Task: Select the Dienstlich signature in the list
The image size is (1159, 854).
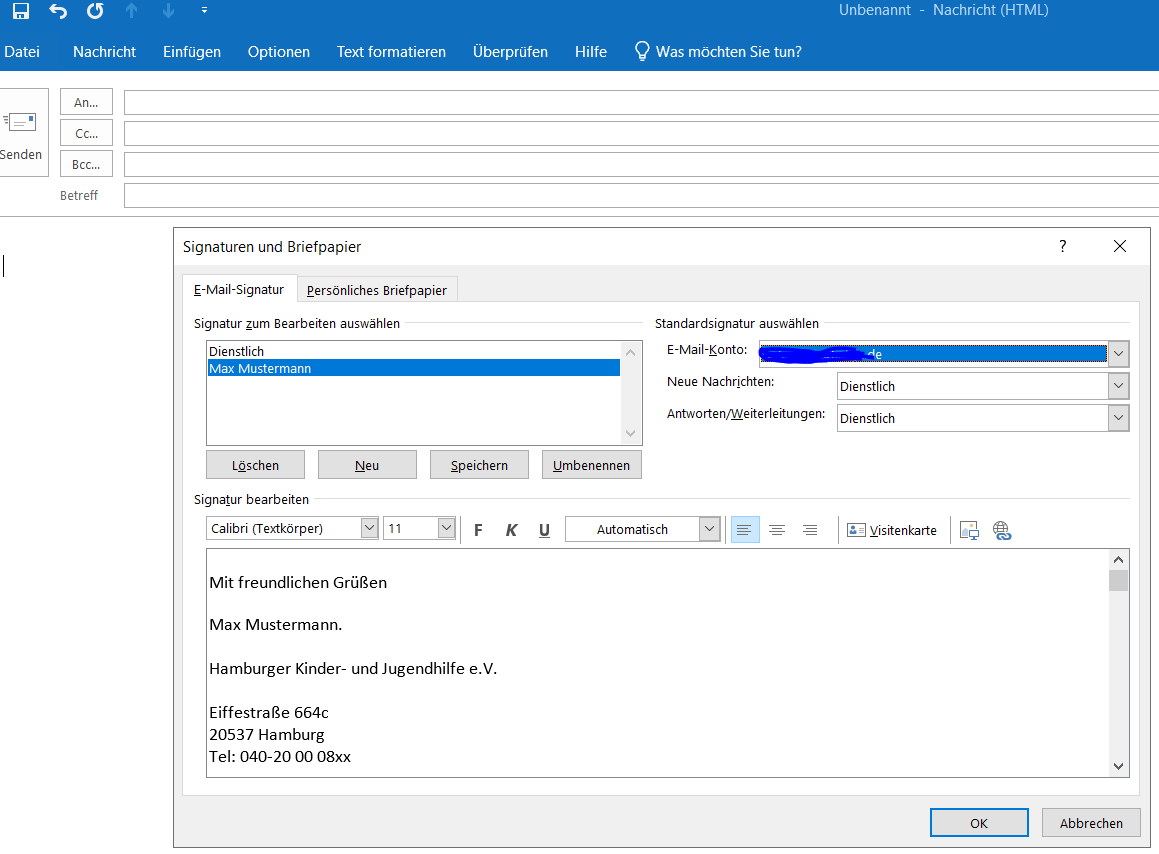Action: point(237,351)
